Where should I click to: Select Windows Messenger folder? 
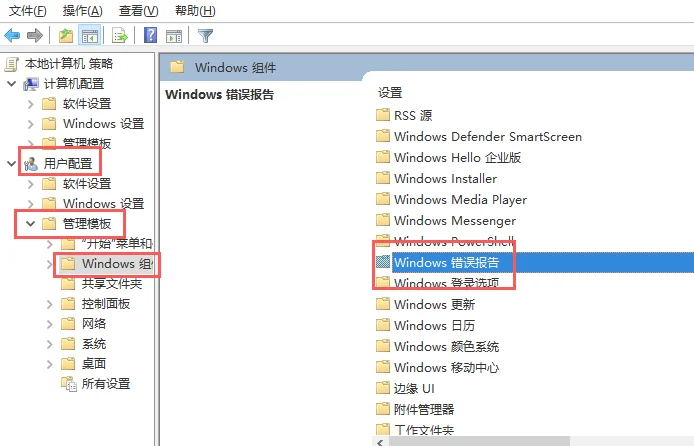click(x=455, y=221)
